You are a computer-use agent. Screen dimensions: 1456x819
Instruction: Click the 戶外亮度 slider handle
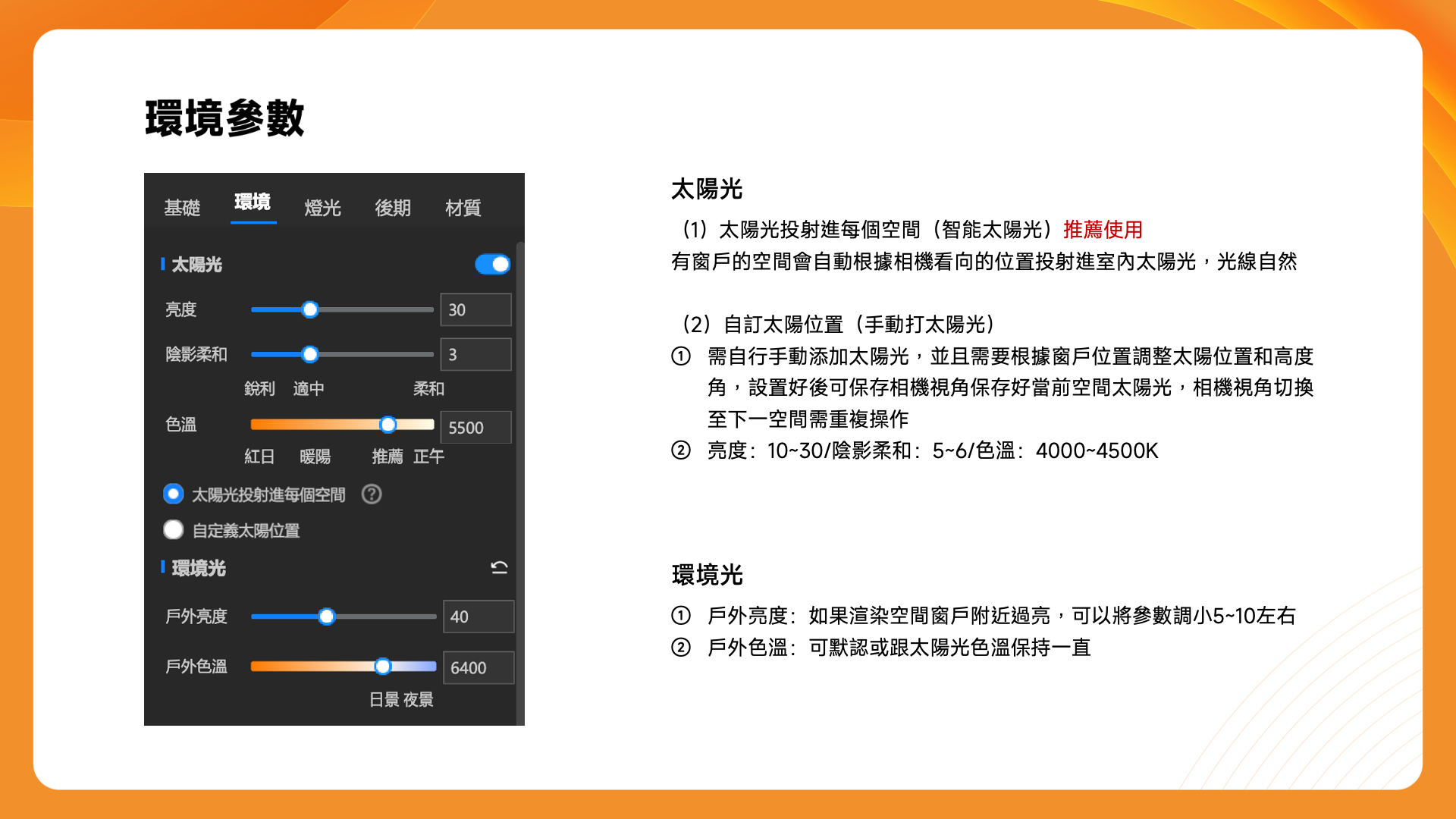click(x=327, y=617)
